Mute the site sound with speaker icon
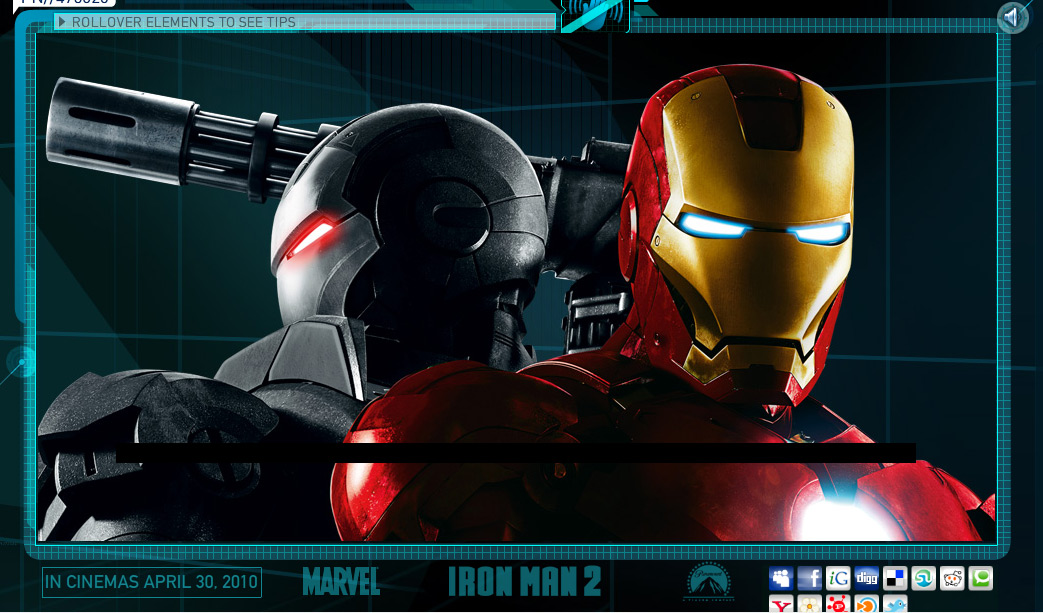 [x=1013, y=17]
